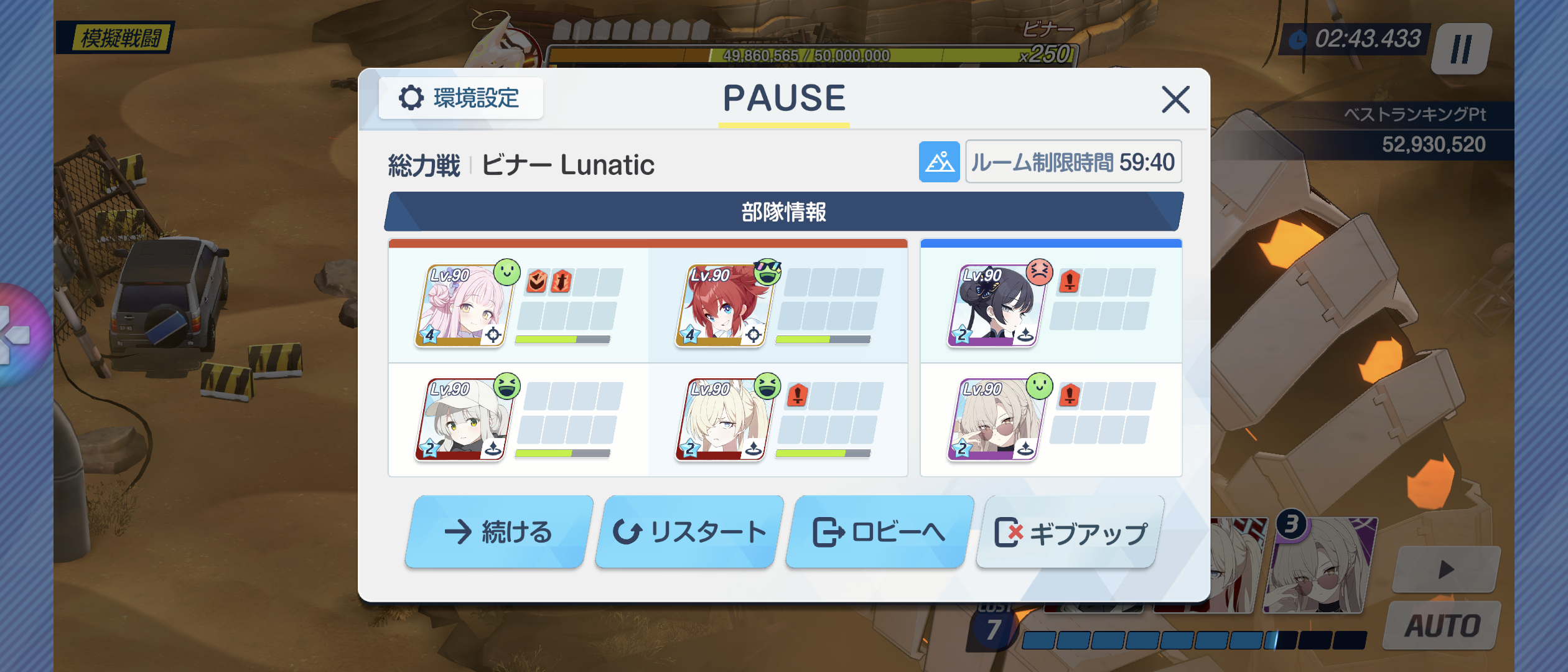Close the PAUSE dialog with the X

tap(1175, 100)
